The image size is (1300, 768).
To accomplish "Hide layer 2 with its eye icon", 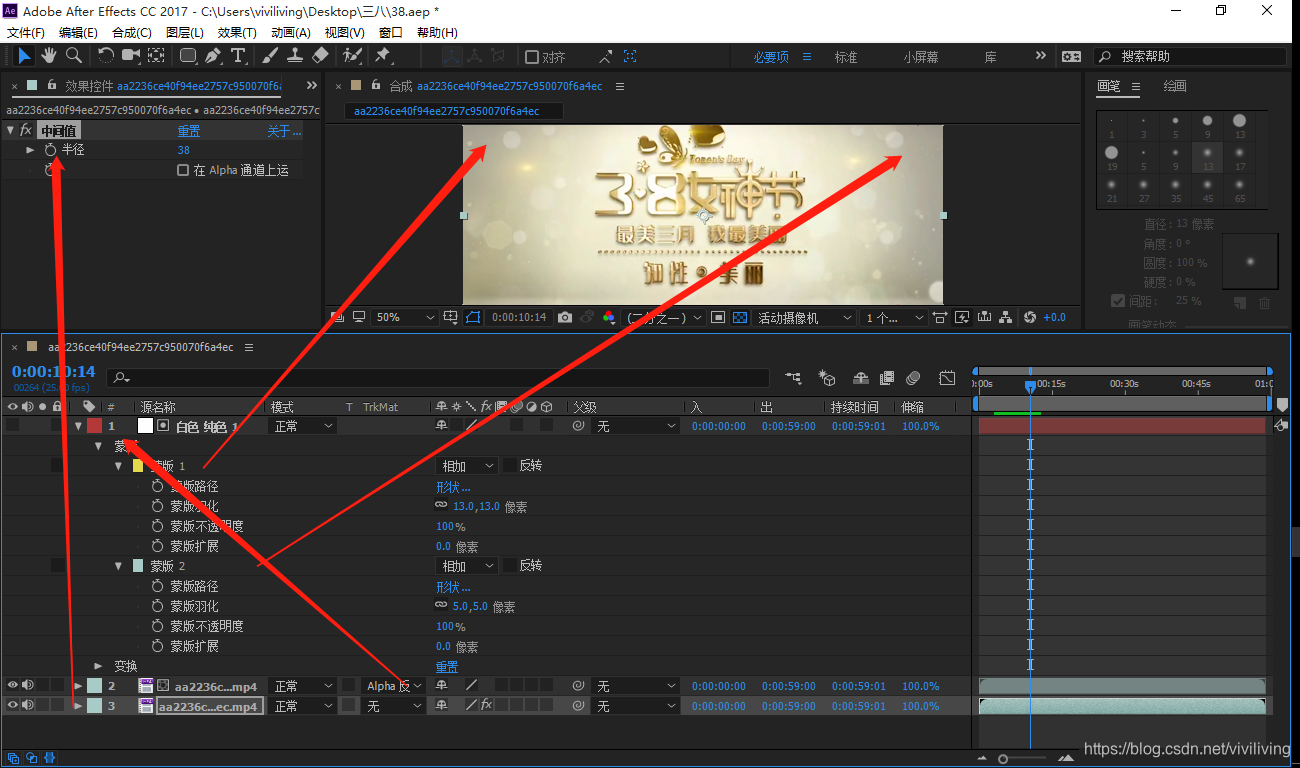I will 13,685.
